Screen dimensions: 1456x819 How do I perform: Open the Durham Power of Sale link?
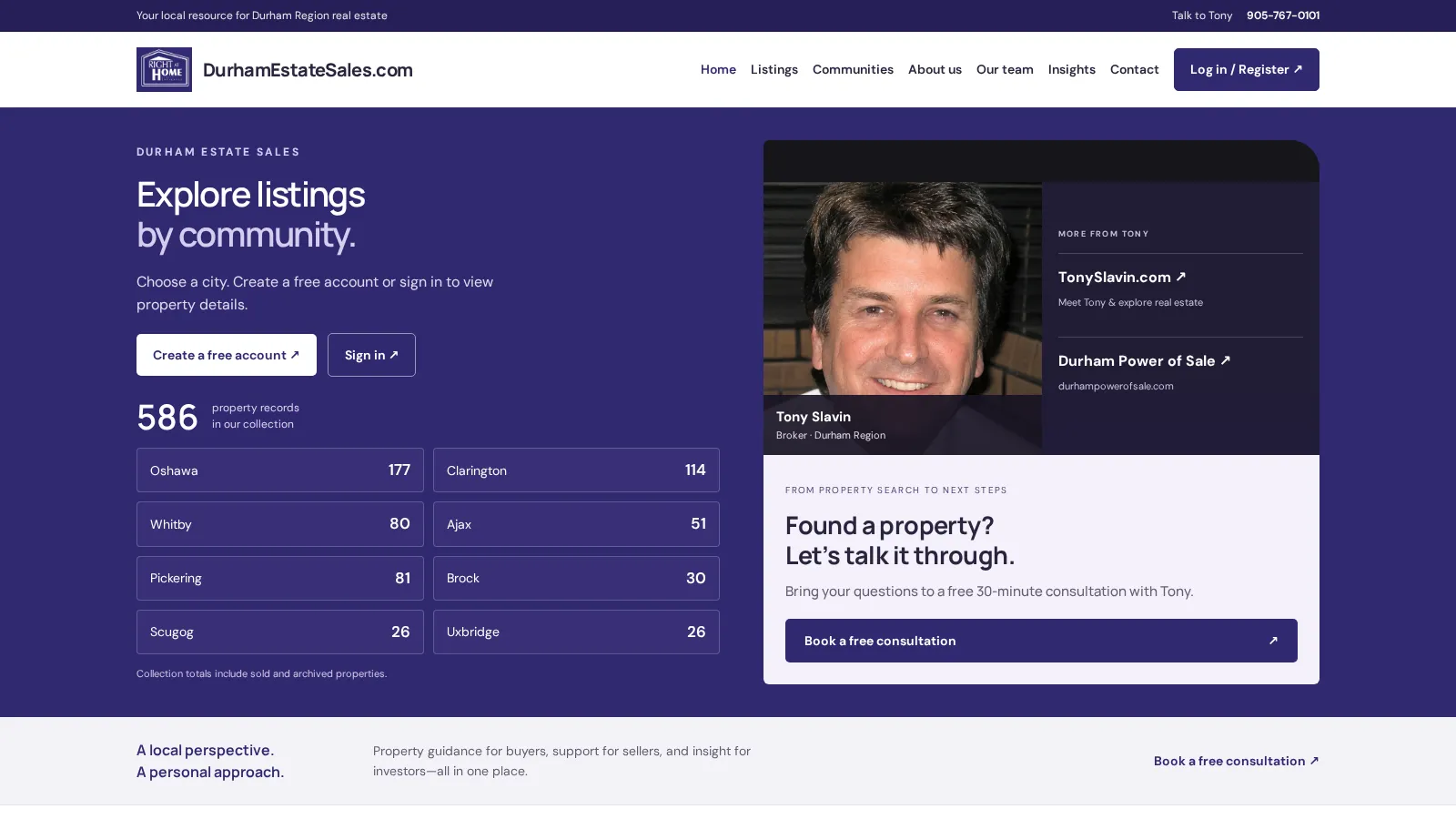(1144, 360)
